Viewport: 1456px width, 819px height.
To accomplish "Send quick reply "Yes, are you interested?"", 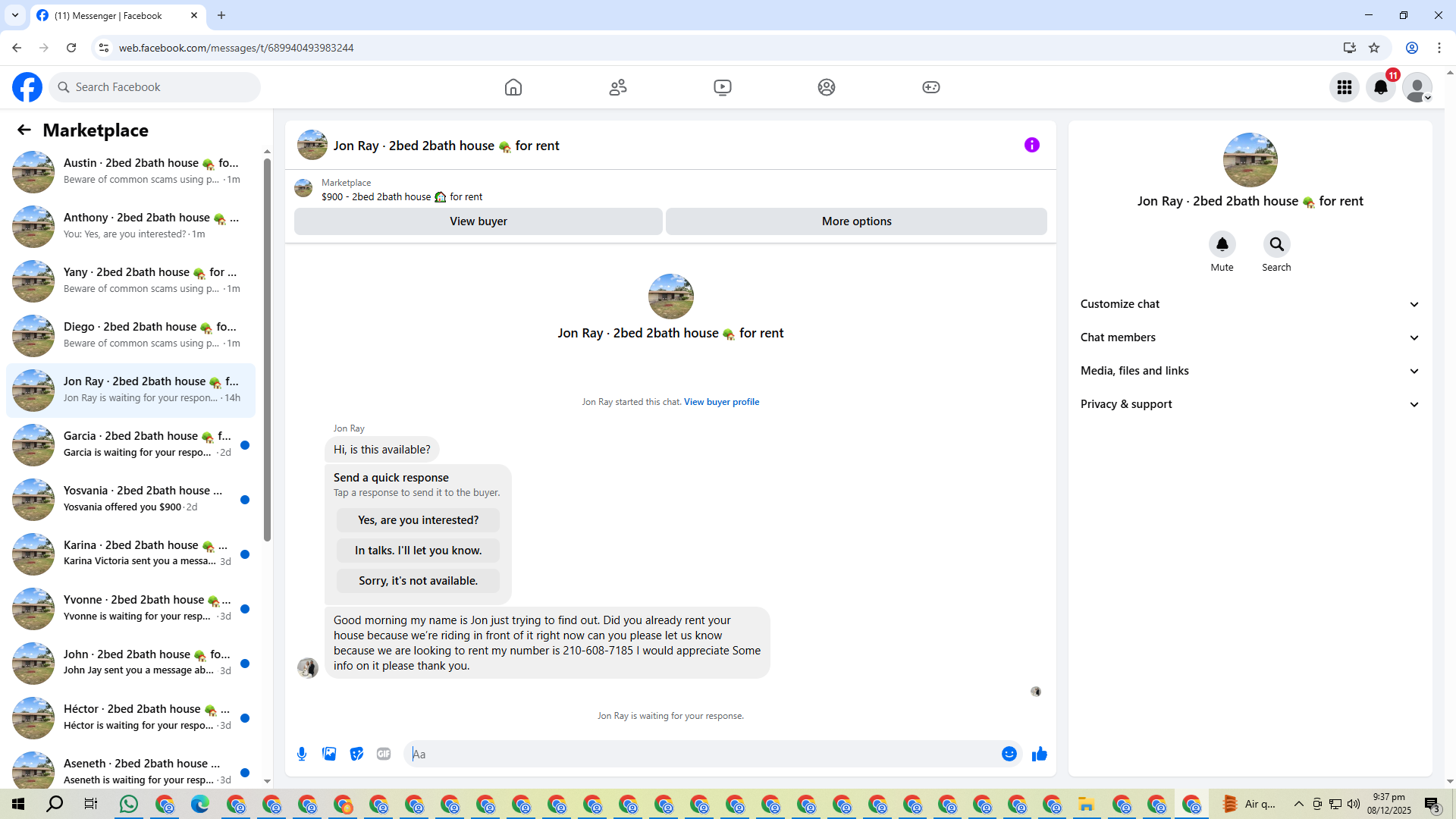I will pyautogui.click(x=419, y=520).
